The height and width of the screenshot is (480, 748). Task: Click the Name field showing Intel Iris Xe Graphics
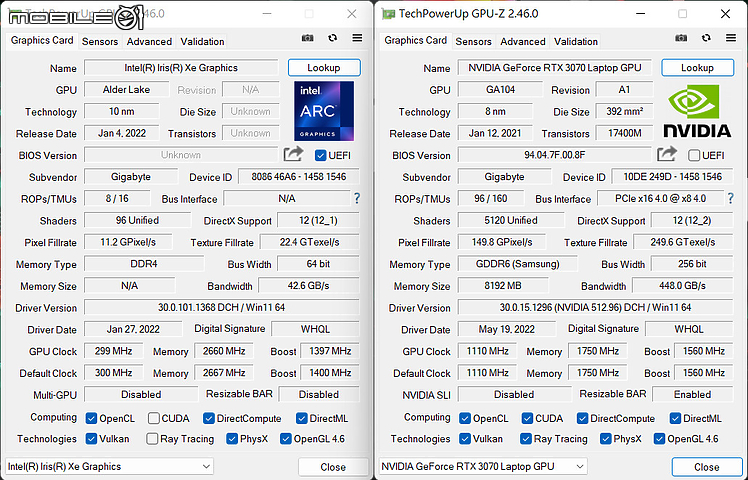coord(181,68)
